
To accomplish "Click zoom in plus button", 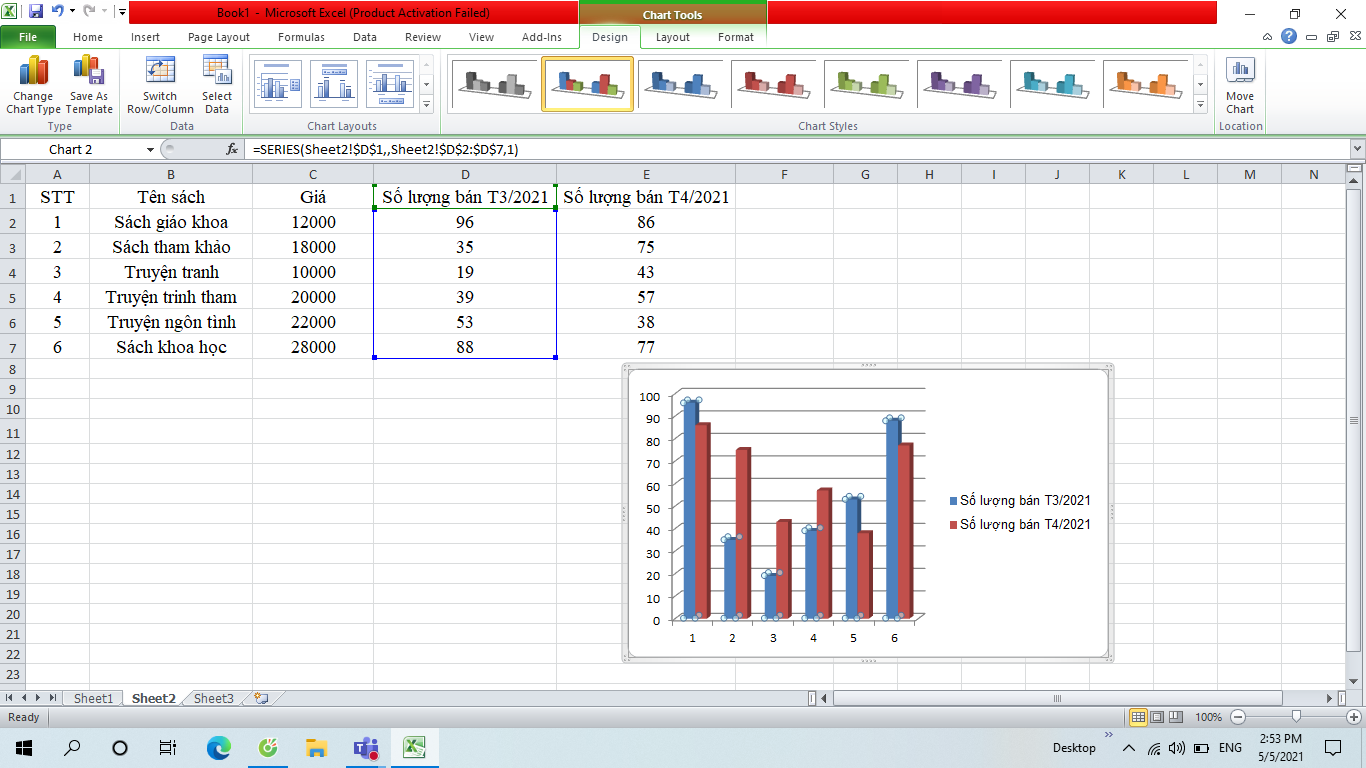I will 1354,717.
